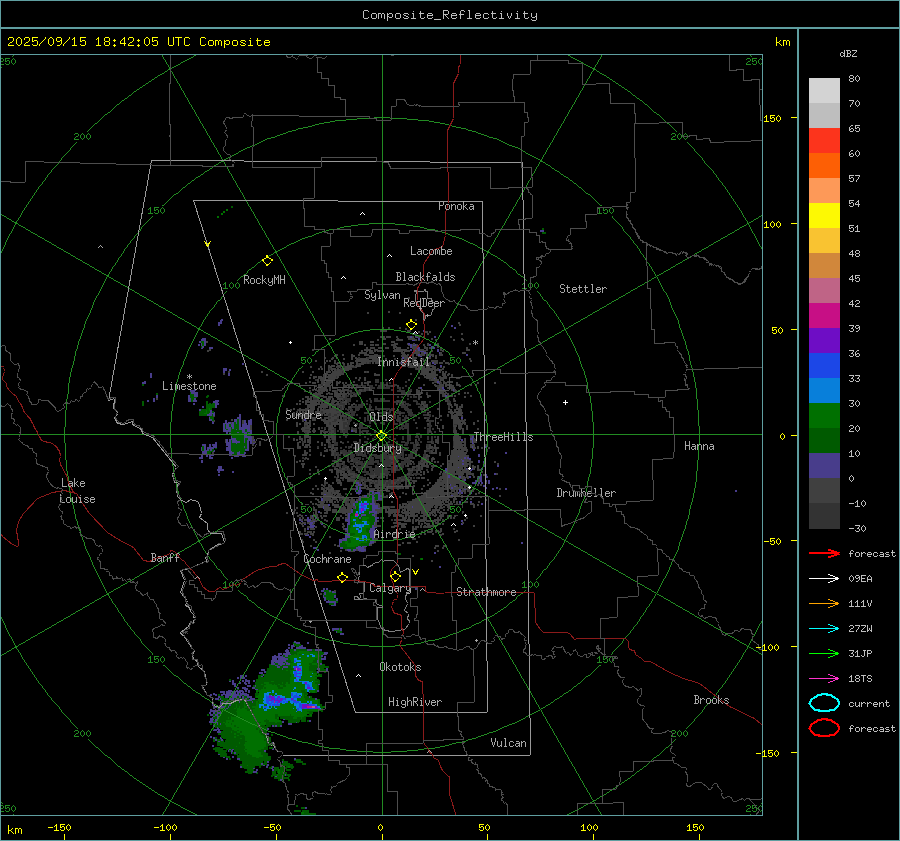The height and width of the screenshot is (841, 900).
Task: Click the Okotoks city label
Action: [400, 667]
